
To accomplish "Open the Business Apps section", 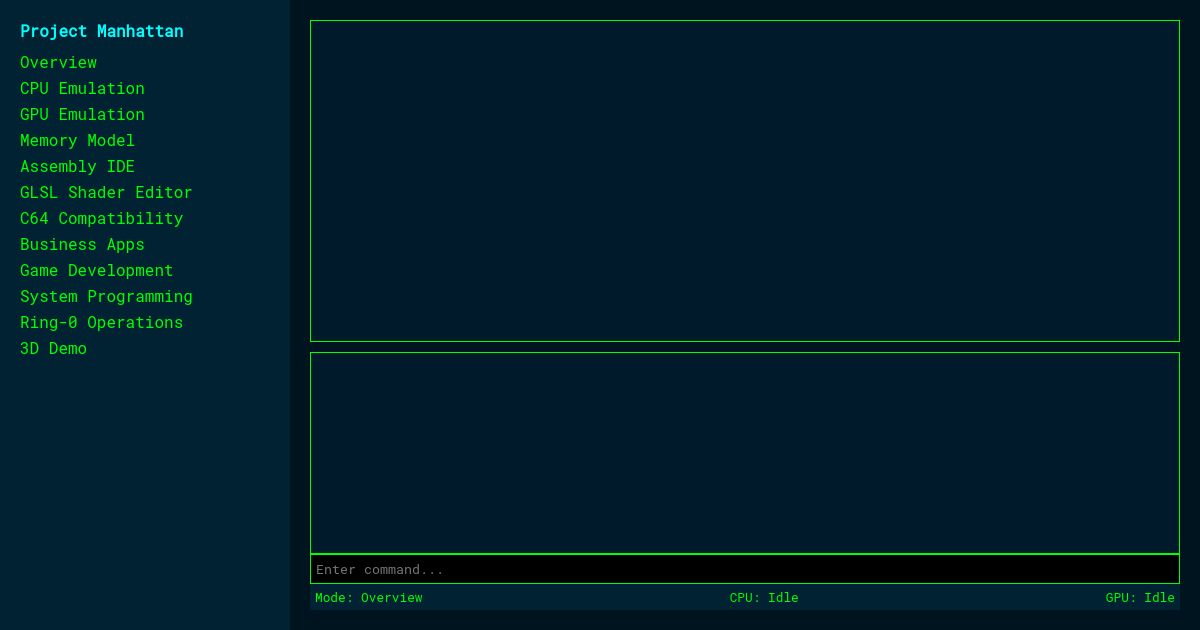I will point(82,244).
